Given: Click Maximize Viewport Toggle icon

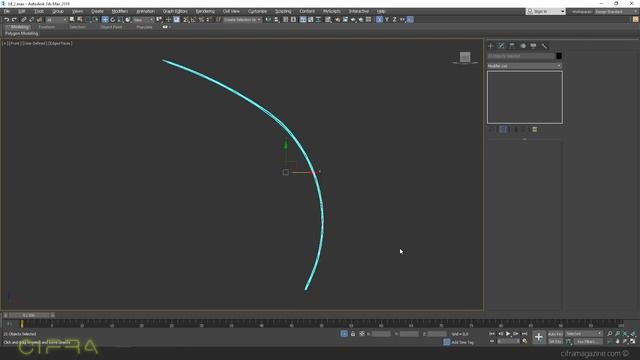Looking at the screenshot, I should click(x=633, y=341).
